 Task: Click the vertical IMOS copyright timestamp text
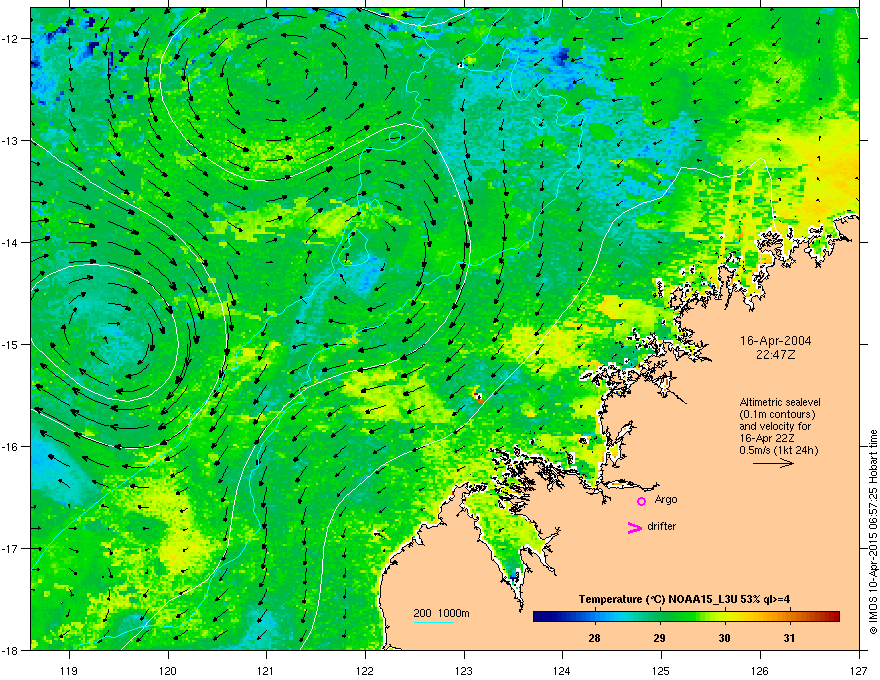click(x=873, y=532)
